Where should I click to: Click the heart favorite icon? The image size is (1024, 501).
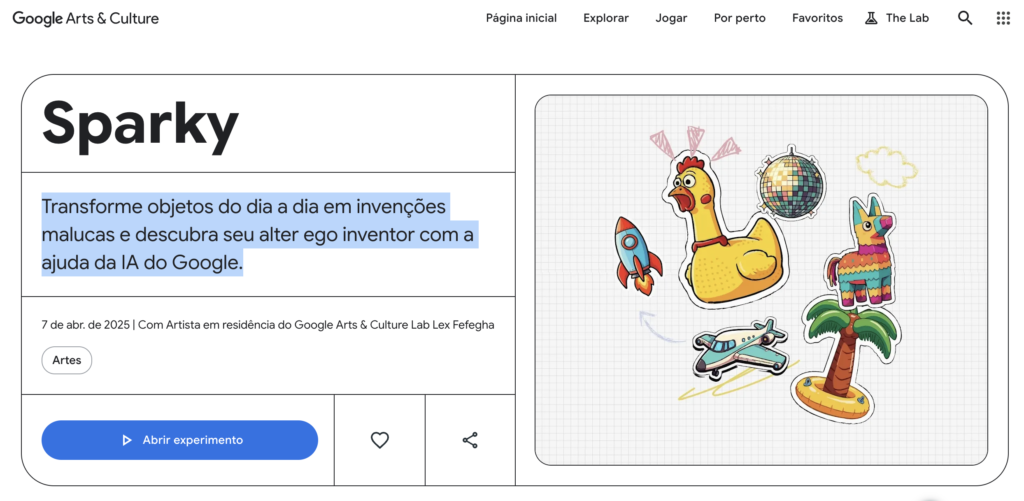[x=379, y=440]
